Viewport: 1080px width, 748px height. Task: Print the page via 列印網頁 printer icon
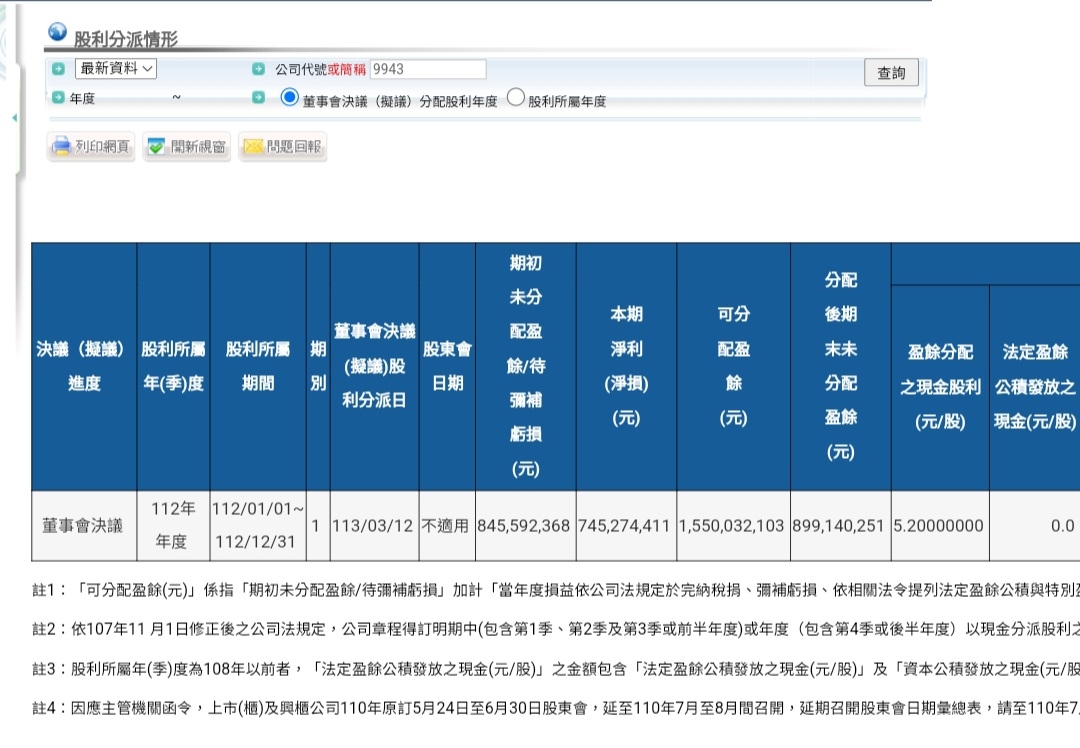(91, 147)
